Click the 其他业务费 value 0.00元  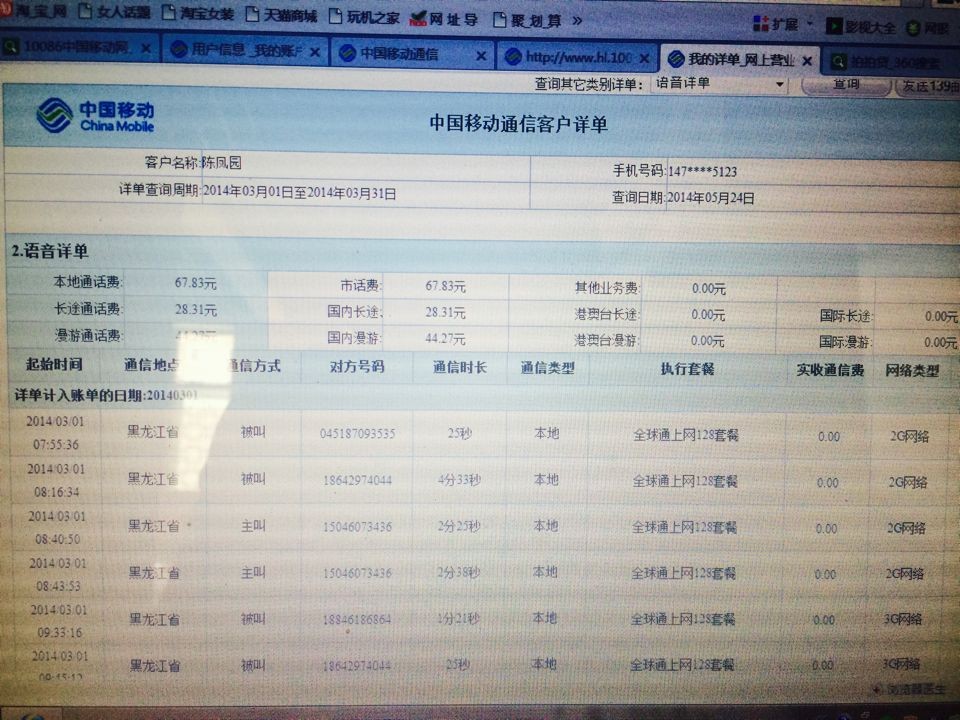point(708,288)
